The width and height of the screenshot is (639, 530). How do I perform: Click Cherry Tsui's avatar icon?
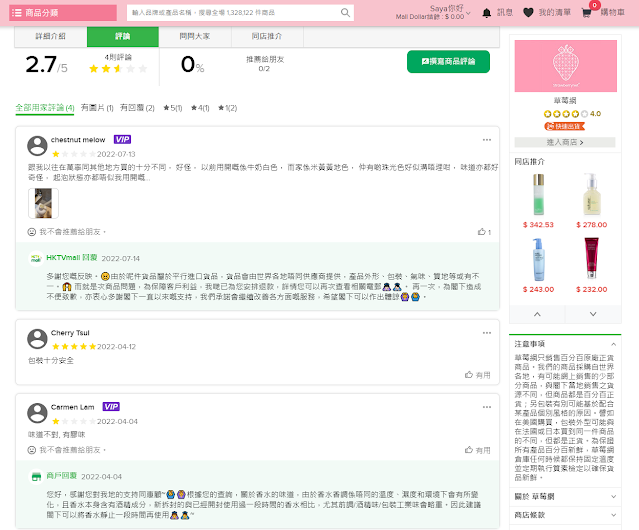[37, 339]
